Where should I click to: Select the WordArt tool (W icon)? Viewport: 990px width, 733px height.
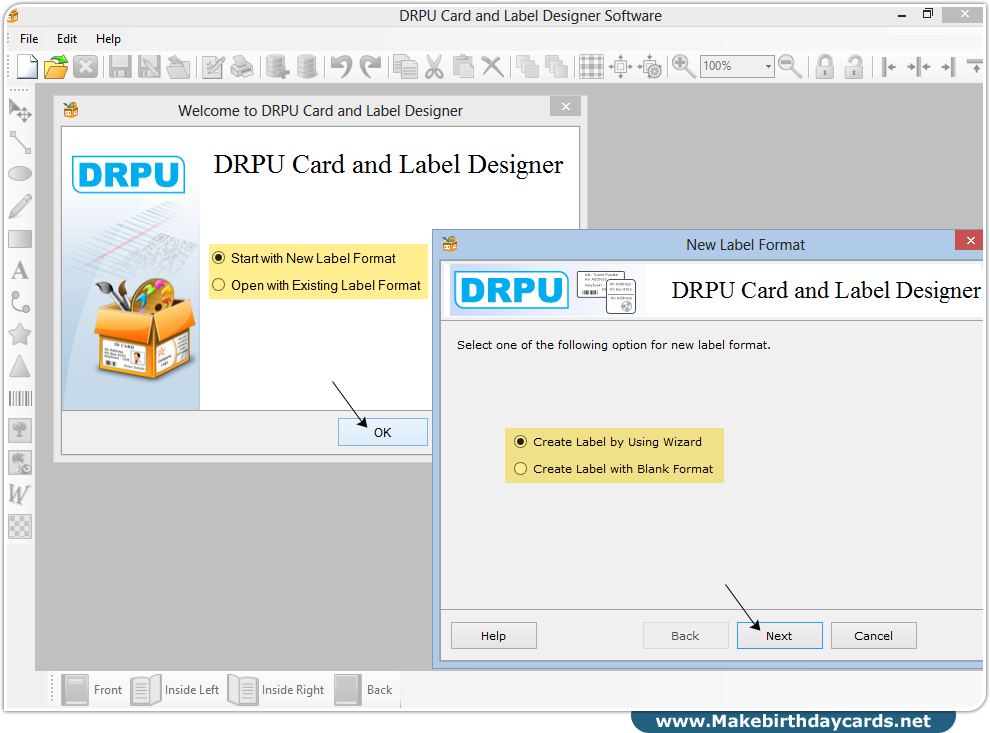tap(20, 494)
